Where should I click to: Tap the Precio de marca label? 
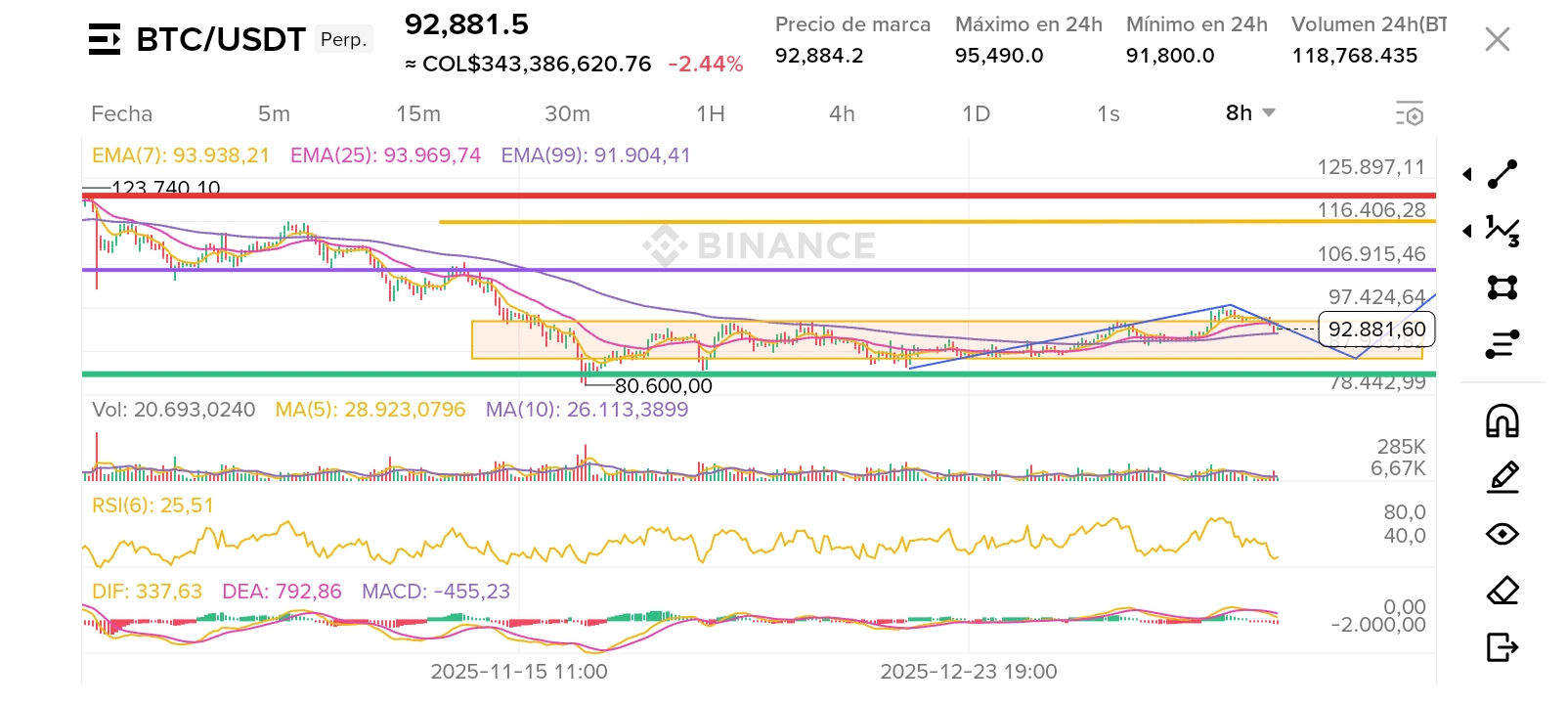[852, 24]
